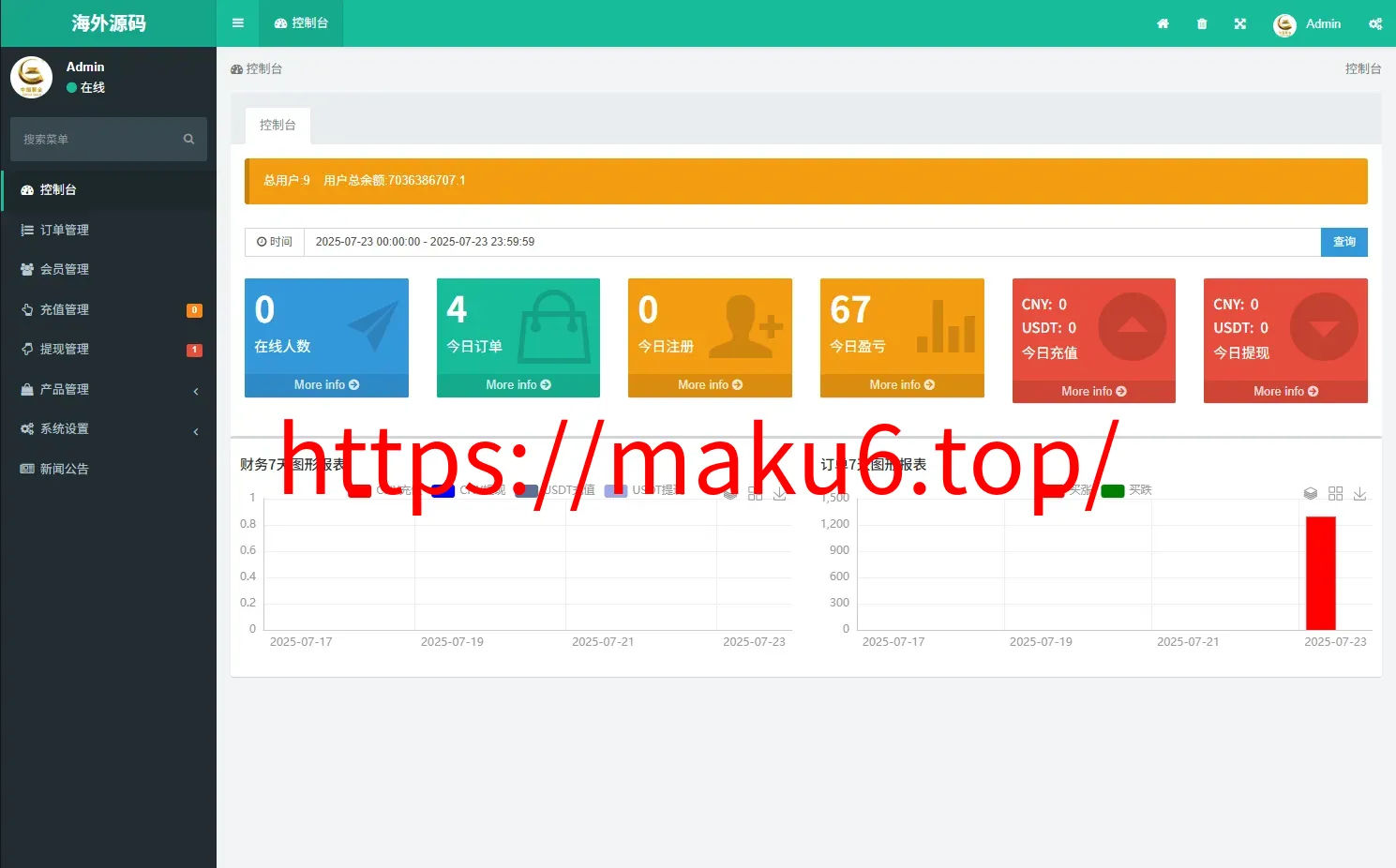Screen dimensions: 1396x868
Task: Click the 67 value on 今日盈亏 card
Action: point(850,310)
